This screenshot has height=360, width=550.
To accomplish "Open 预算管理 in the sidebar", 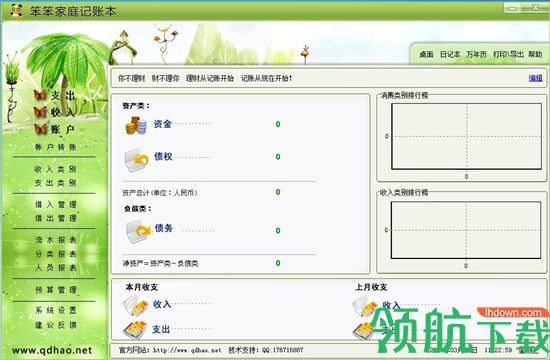I will click(x=56, y=290).
